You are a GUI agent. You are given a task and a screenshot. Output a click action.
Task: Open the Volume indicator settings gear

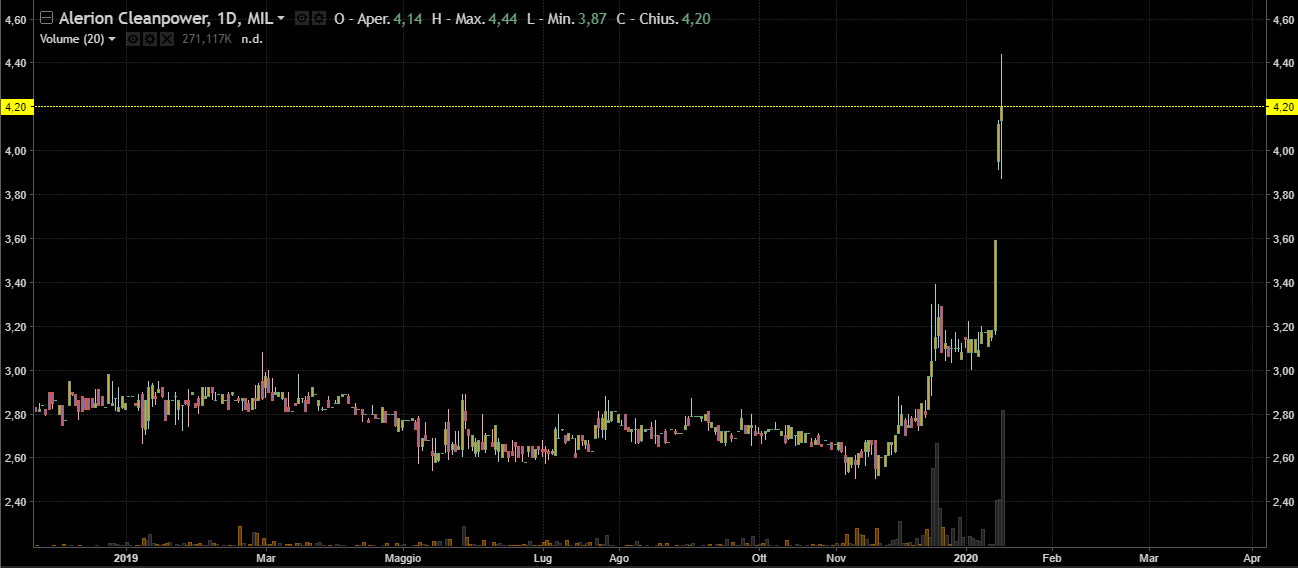pos(150,39)
